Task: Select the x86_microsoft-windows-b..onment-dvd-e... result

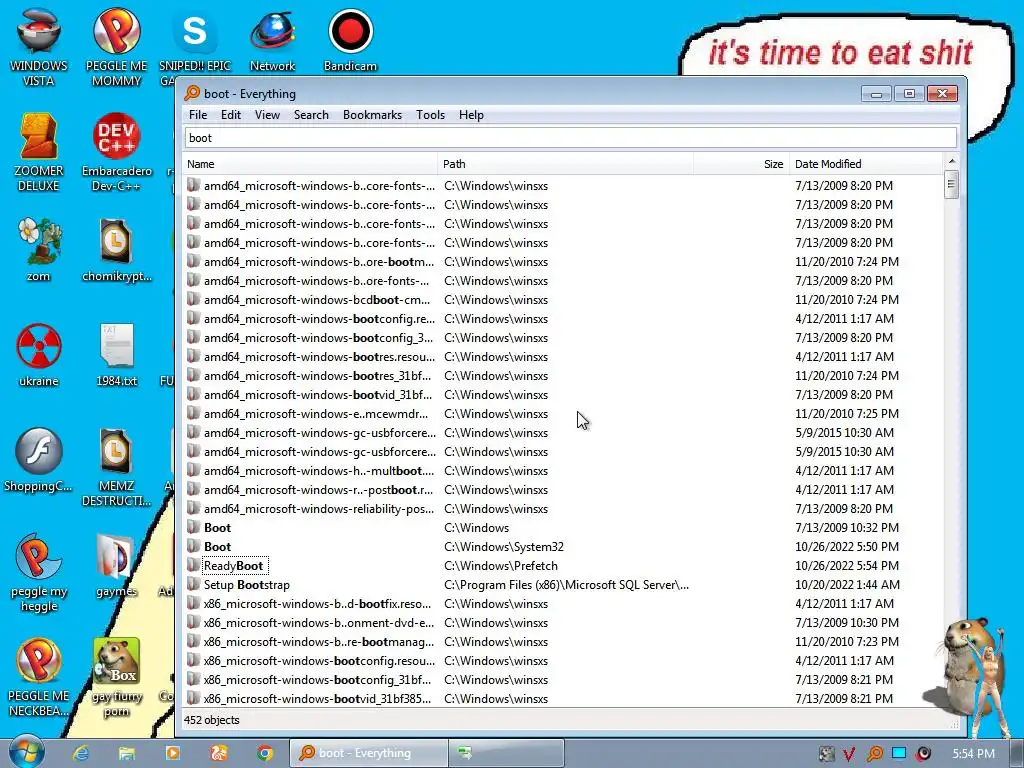Action: [319, 622]
